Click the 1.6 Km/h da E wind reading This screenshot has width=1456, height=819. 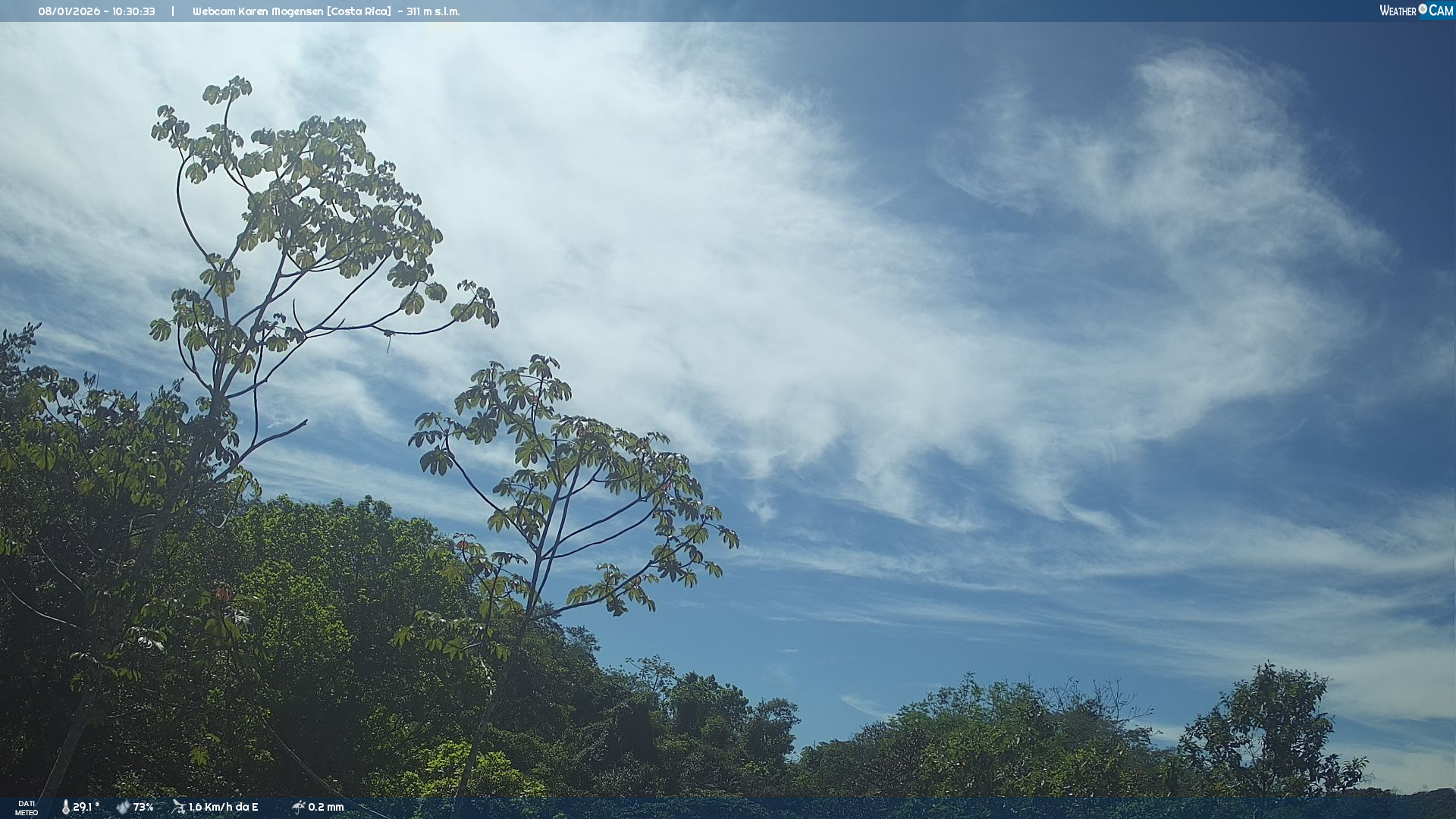tap(223, 808)
